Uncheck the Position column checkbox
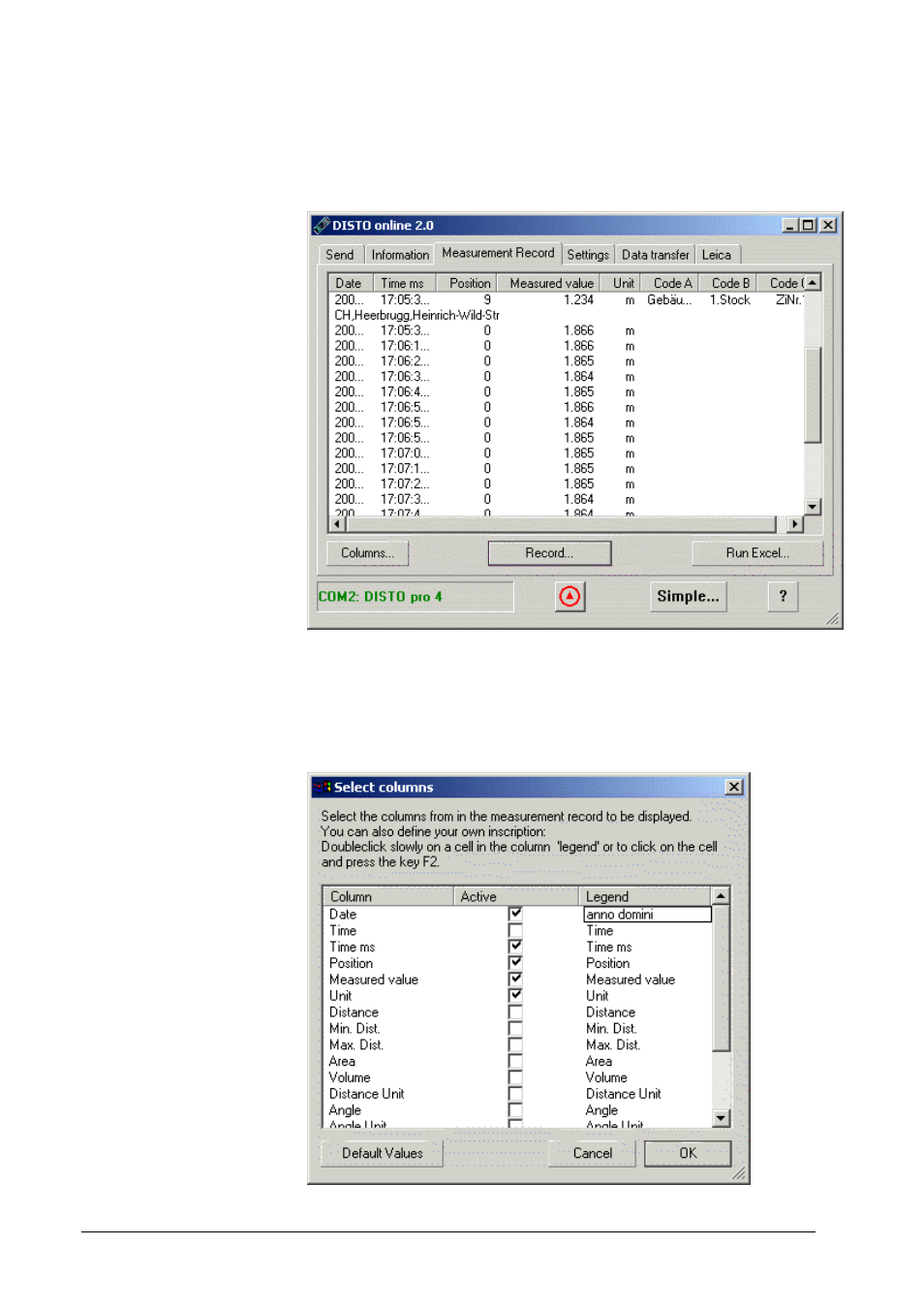This screenshot has height=1308, width=924. pos(515,962)
